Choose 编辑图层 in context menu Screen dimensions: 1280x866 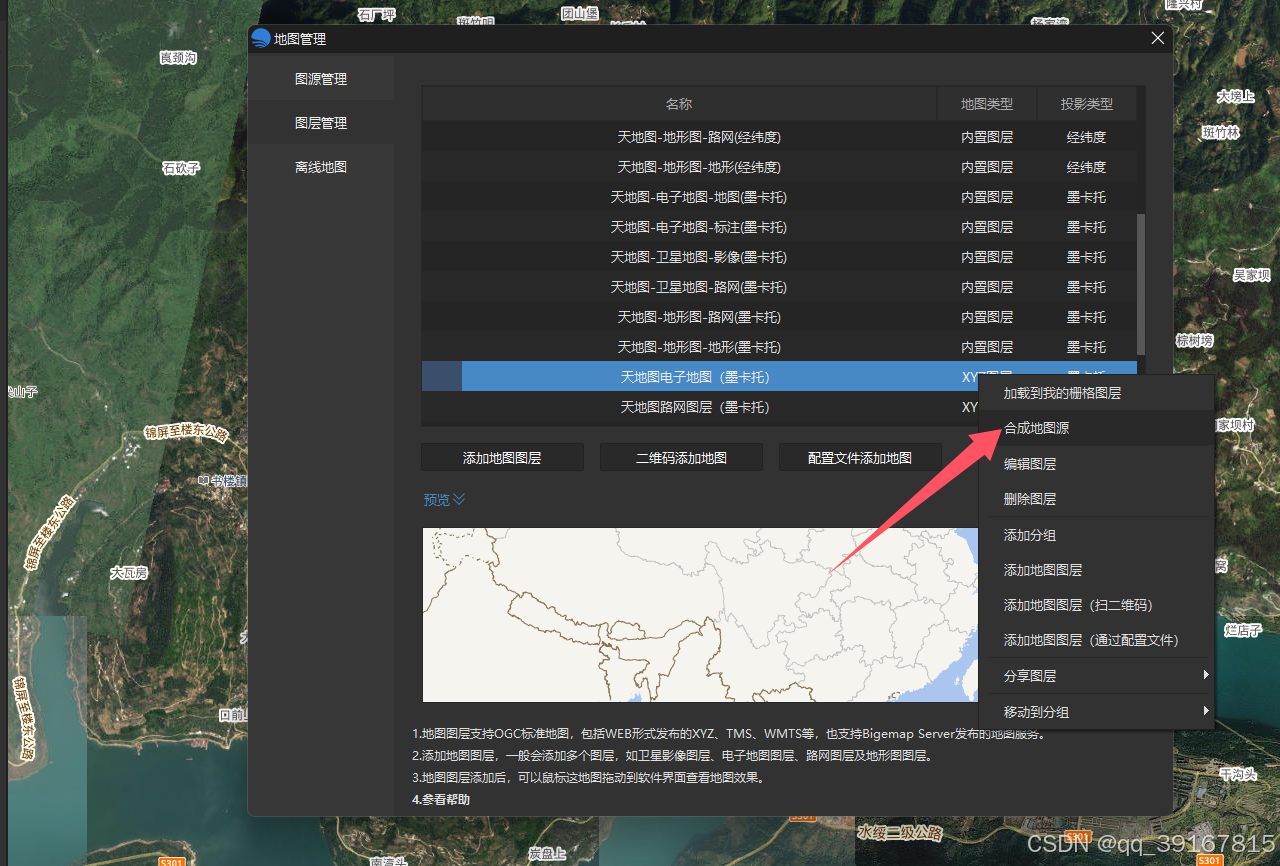pyautogui.click(x=1096, y=464)
